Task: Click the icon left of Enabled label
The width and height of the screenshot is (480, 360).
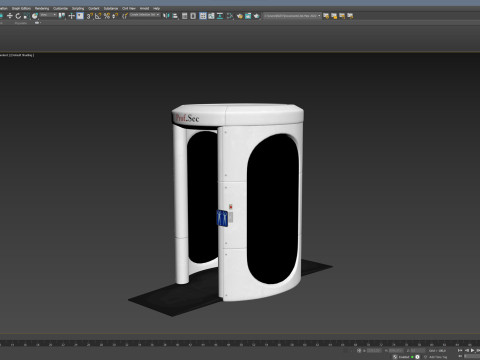Action: point(395,357)
